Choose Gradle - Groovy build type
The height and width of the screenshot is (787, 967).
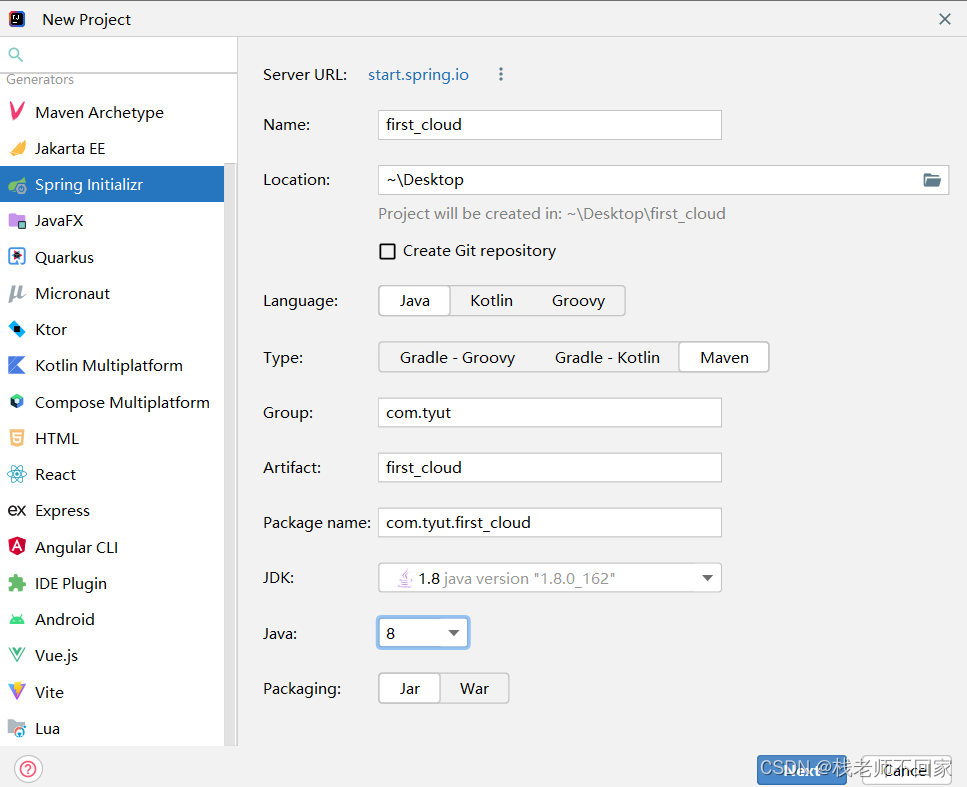click(457, 358)
